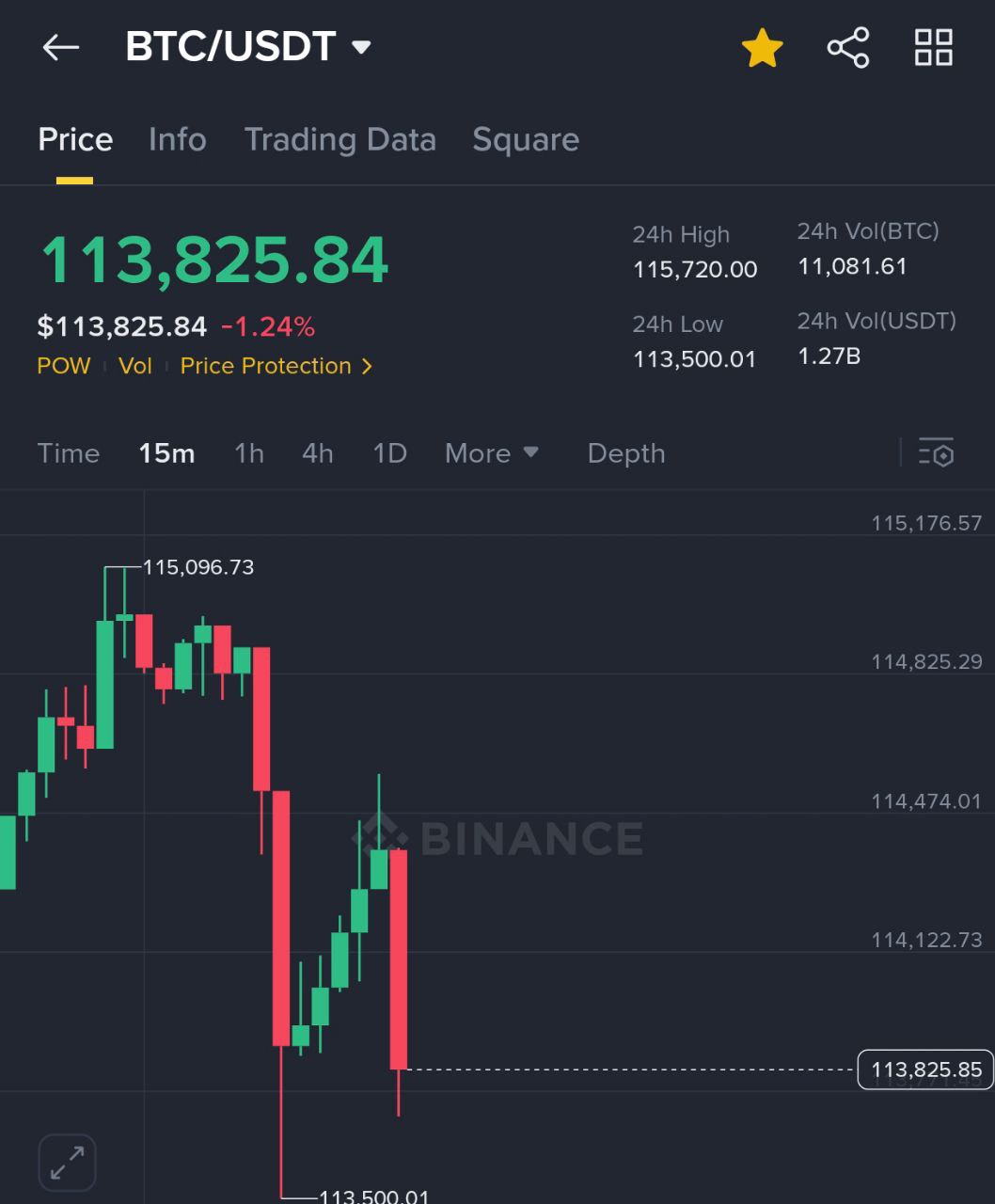Select the 1D chart interval
The height and width of the screenshot is (1204, 995).
tap(389, 453)
